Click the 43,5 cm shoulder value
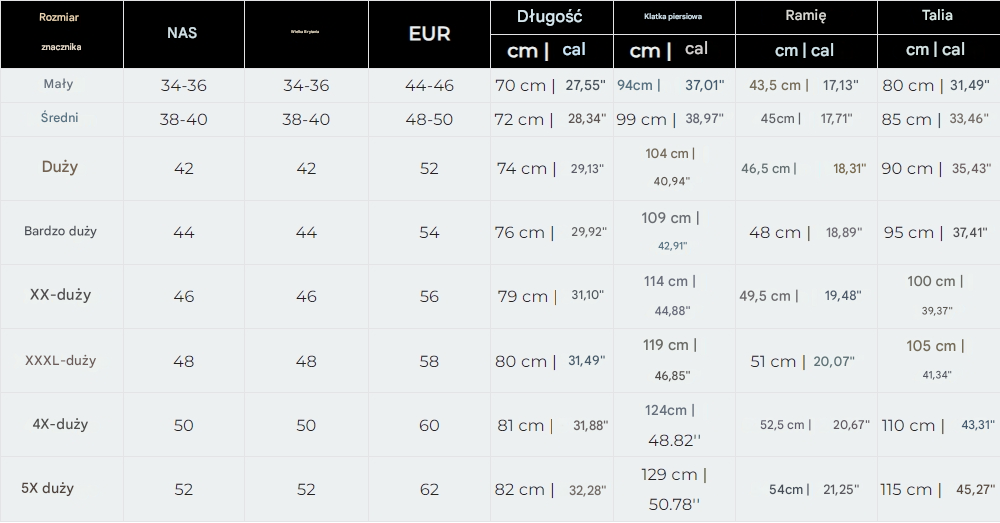This screenshot has width=1000, height=523. pyautogui.click(x=775, y=86)
